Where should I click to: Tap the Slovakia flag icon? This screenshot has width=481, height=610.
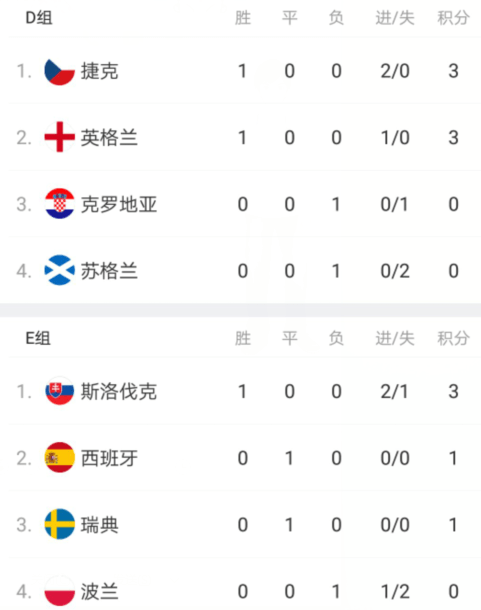pyautogui.click(x=60, y=391)
